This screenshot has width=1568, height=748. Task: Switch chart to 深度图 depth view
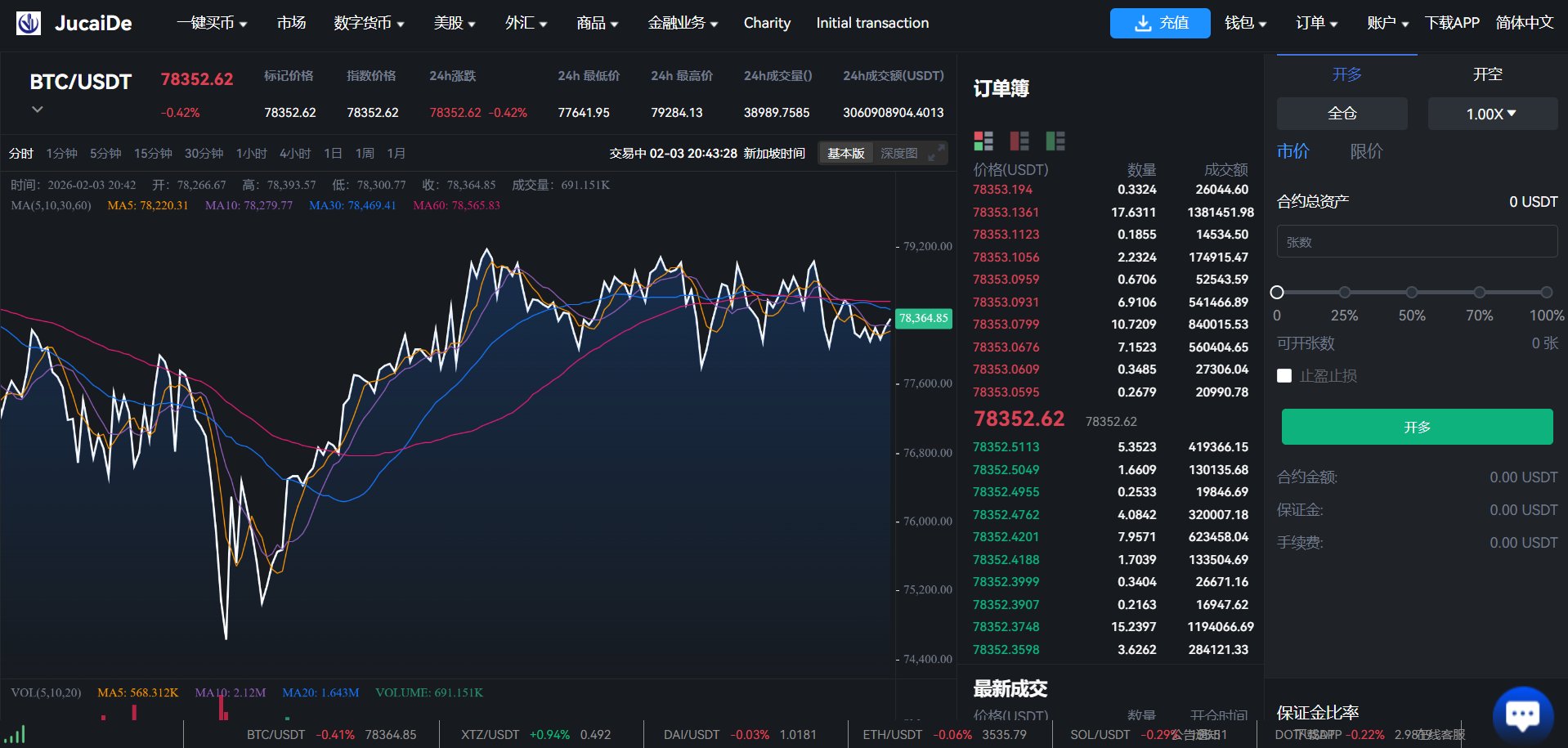click(898, 154)
